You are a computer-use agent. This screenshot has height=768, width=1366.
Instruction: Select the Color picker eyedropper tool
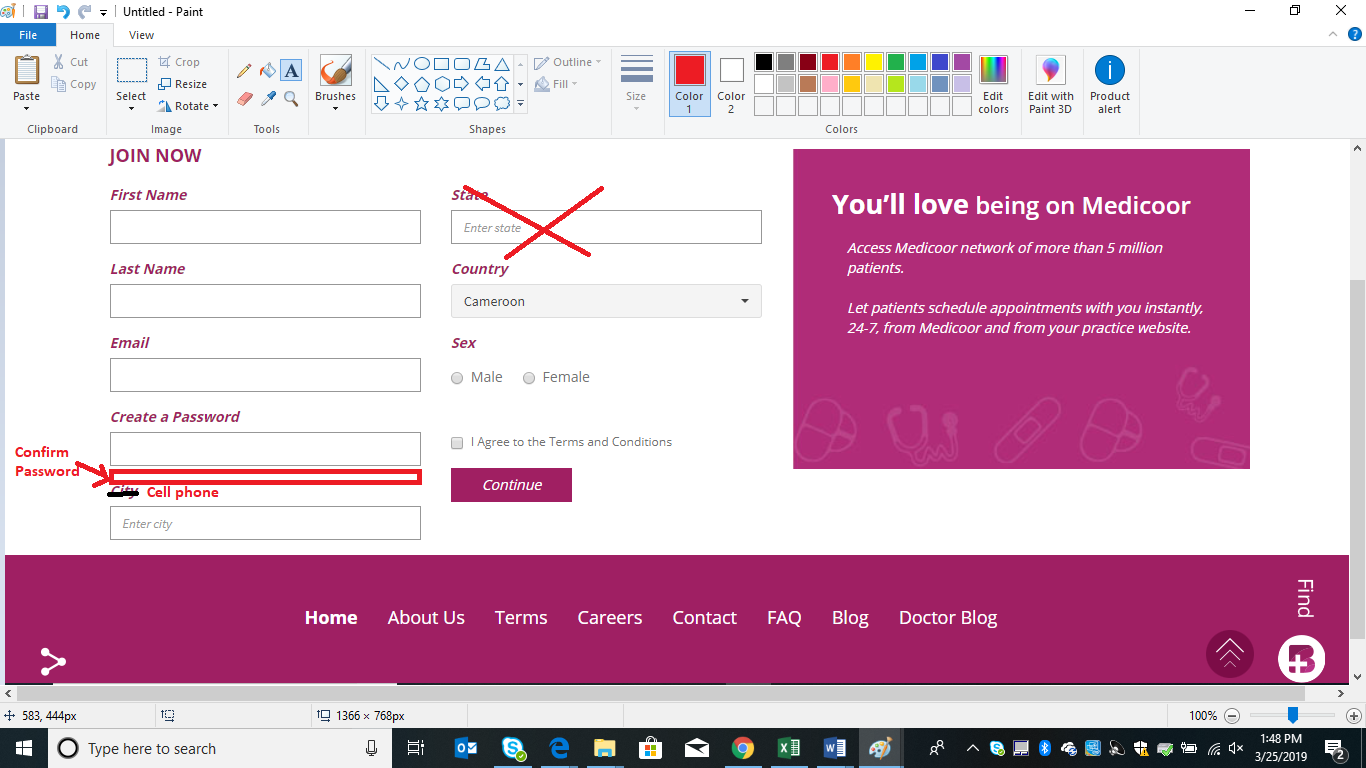(x=267, y=98)
